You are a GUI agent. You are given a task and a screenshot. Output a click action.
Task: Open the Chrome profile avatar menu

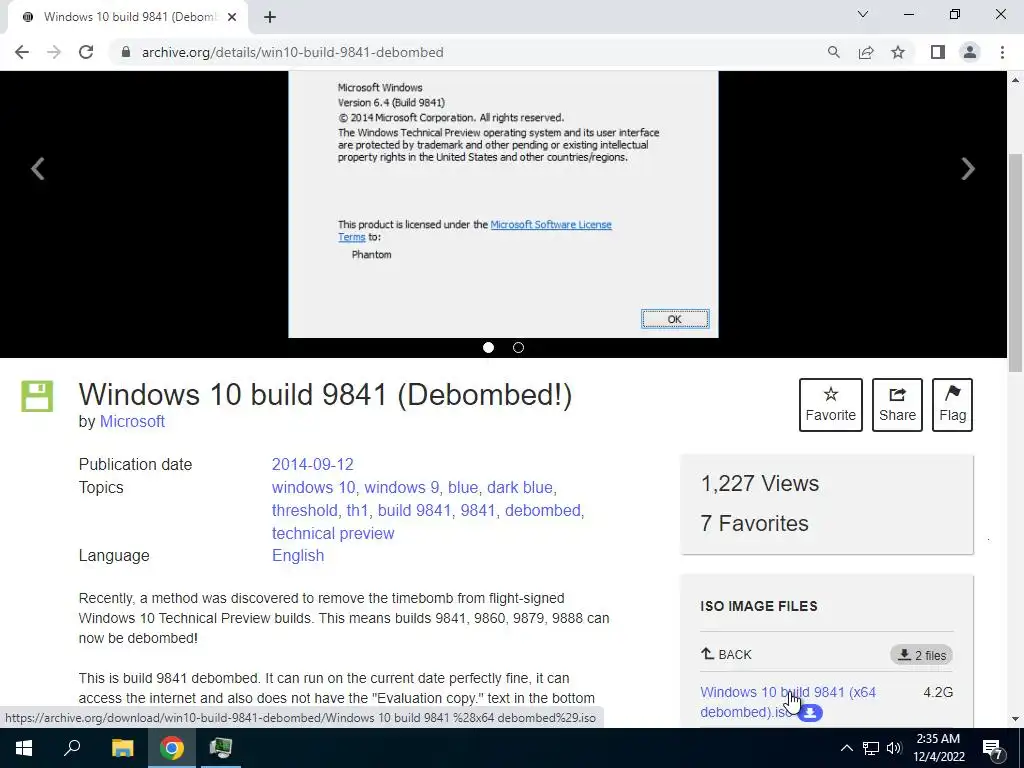click(x=970, y=52)
